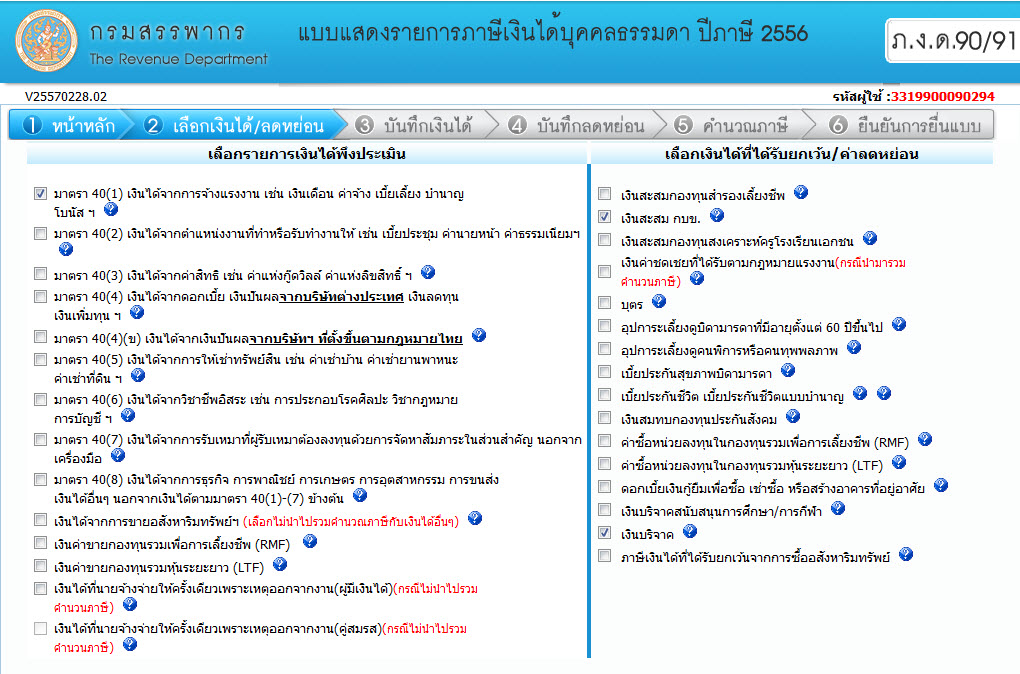The image size is (1020, 674).
Task: Go to step 5 คำนวณภาษี tab
Action: click(x=732, y=125)
